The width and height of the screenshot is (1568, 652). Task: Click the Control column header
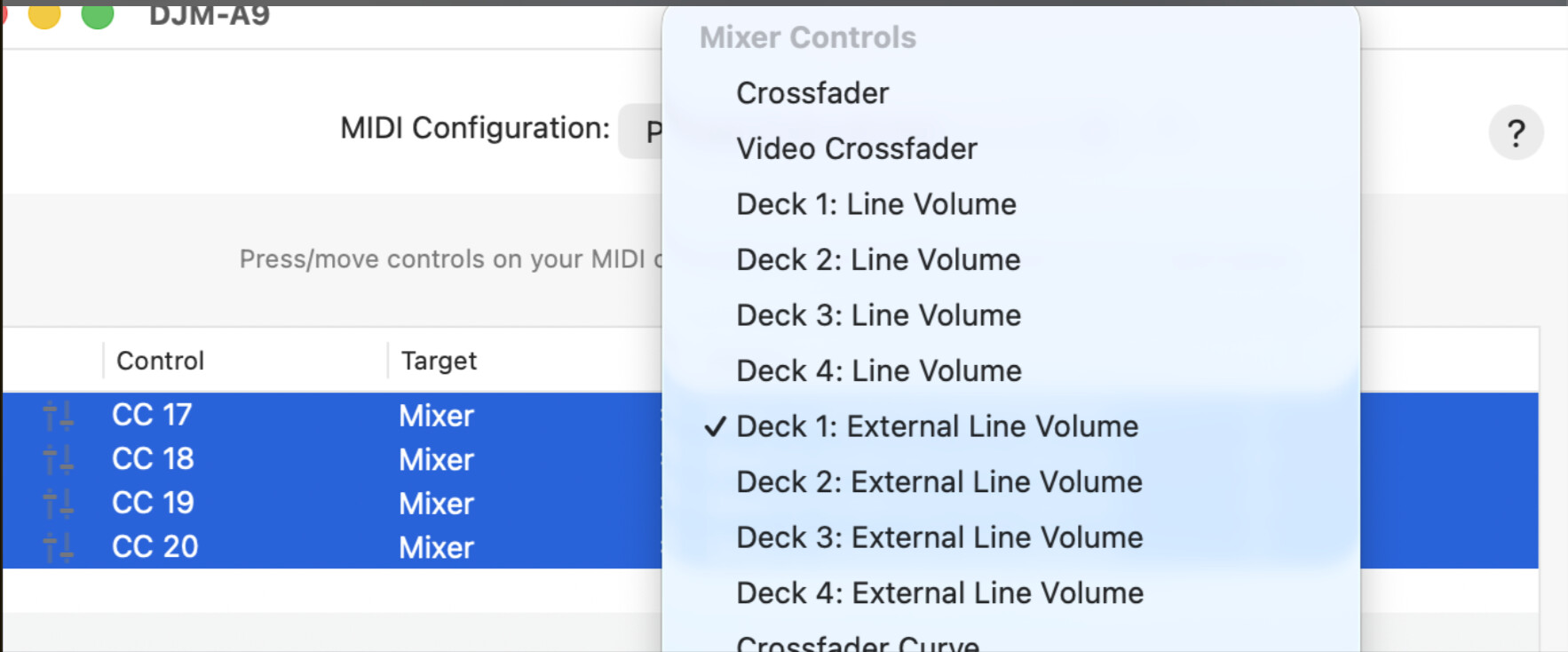tap(161, 361)
